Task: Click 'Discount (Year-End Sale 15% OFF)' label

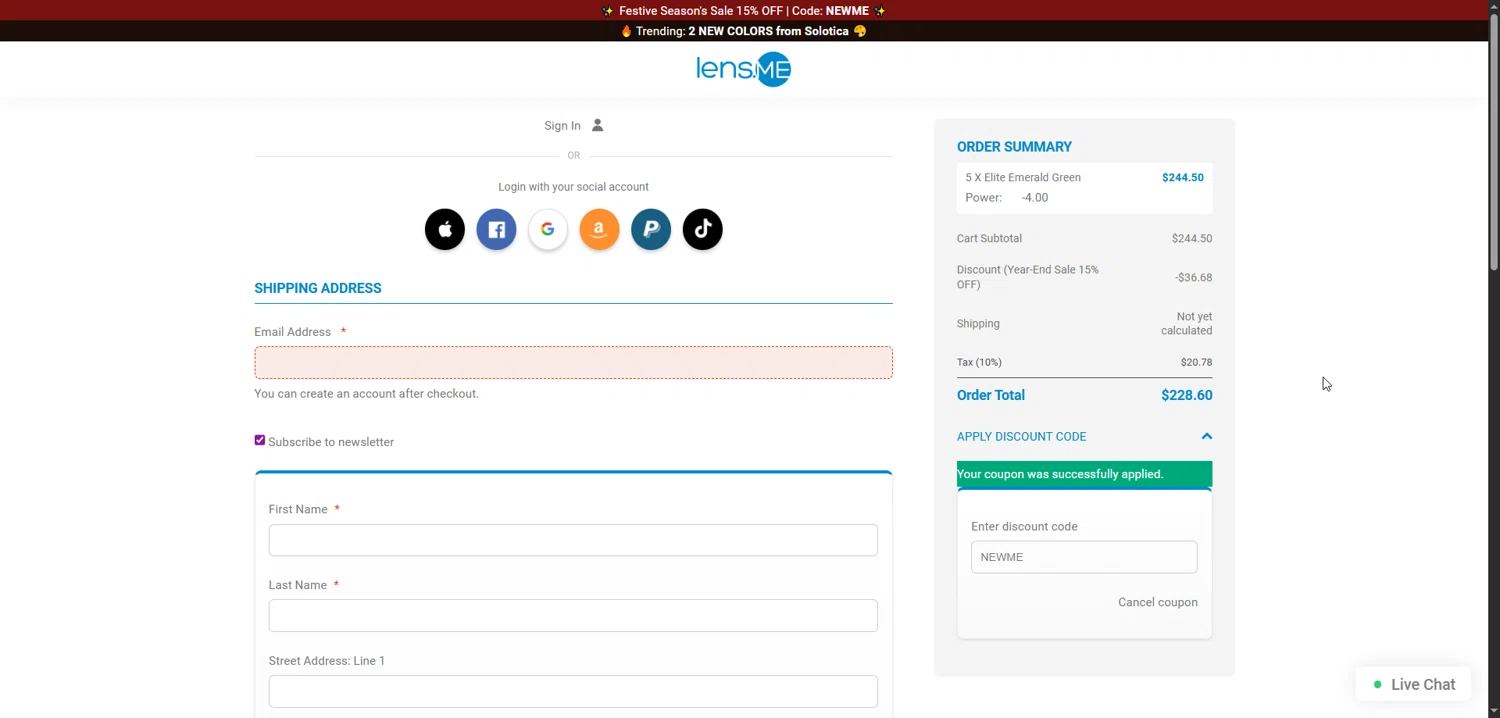Action: [1028, 277]
